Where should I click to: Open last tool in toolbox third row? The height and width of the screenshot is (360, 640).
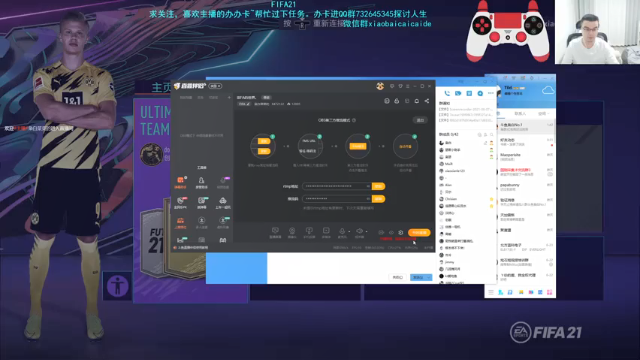[x=223, y=222]
